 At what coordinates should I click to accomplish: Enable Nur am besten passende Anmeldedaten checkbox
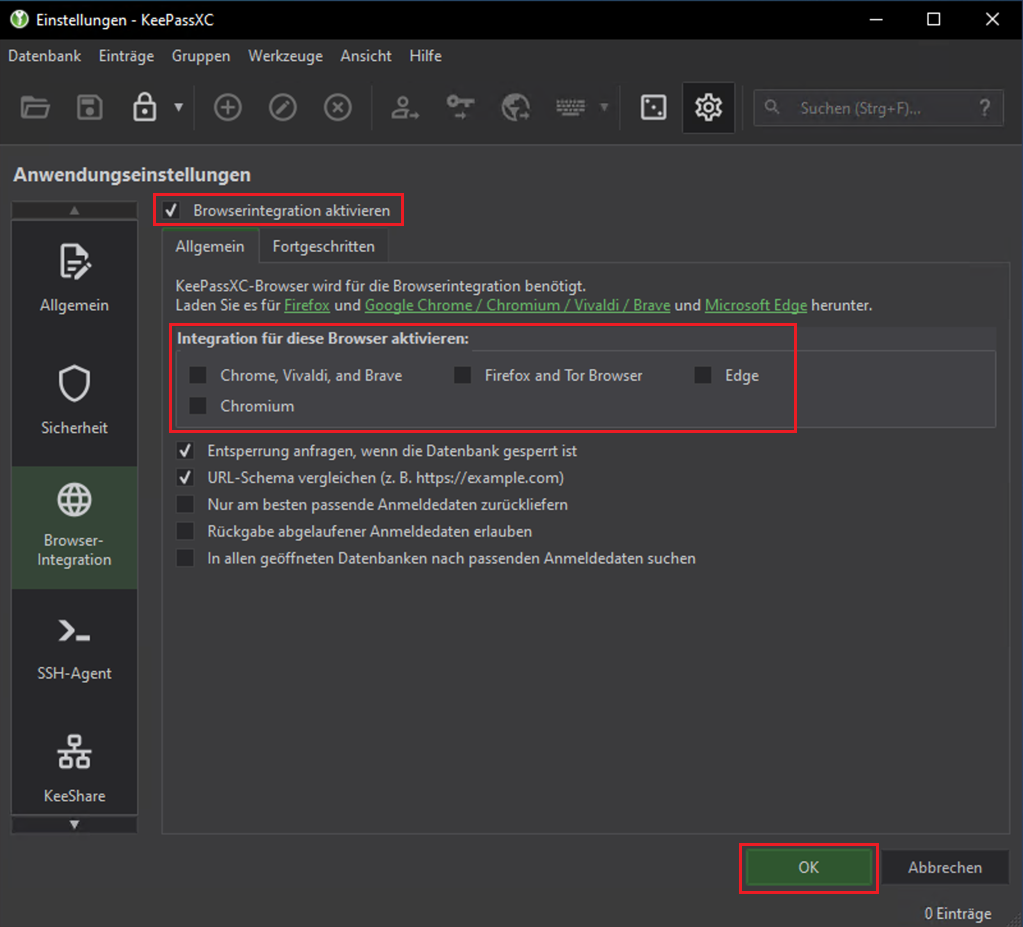tap(185, 504)
